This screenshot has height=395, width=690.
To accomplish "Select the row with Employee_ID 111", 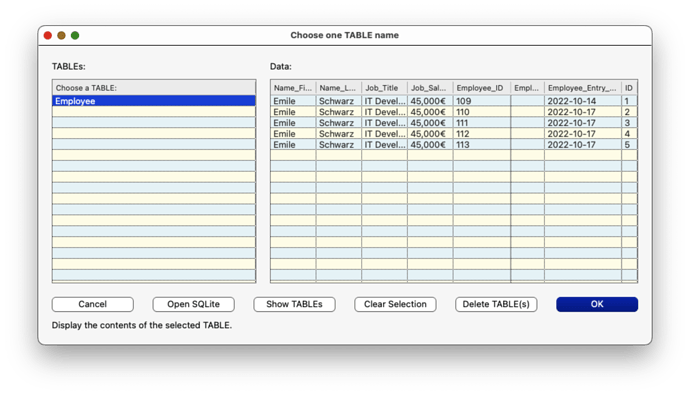I will click(454, 123).
